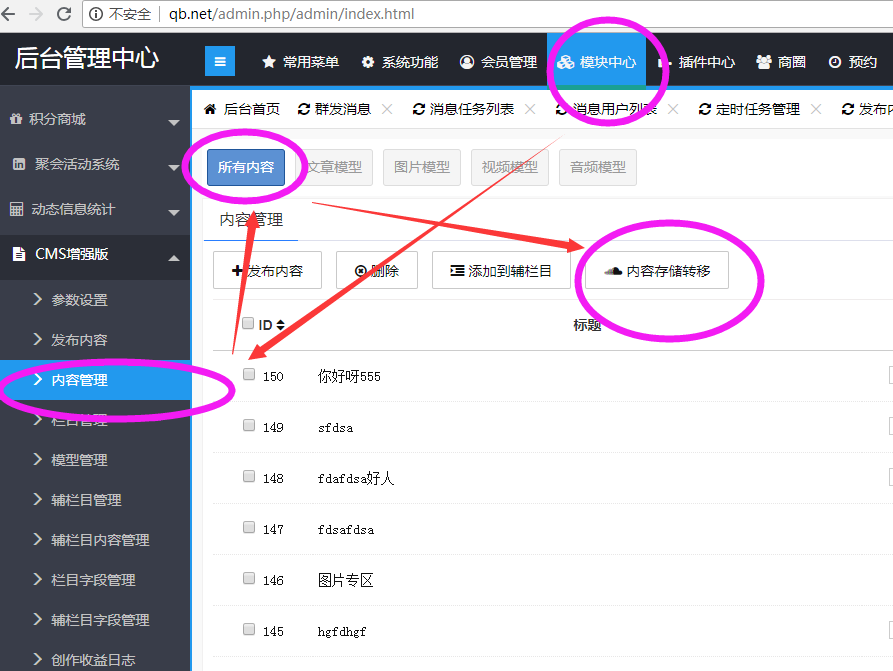Click the gear icon beside 系统功能
The width and height of the screenshot is (893, 671).
click(x=368, y=62)
